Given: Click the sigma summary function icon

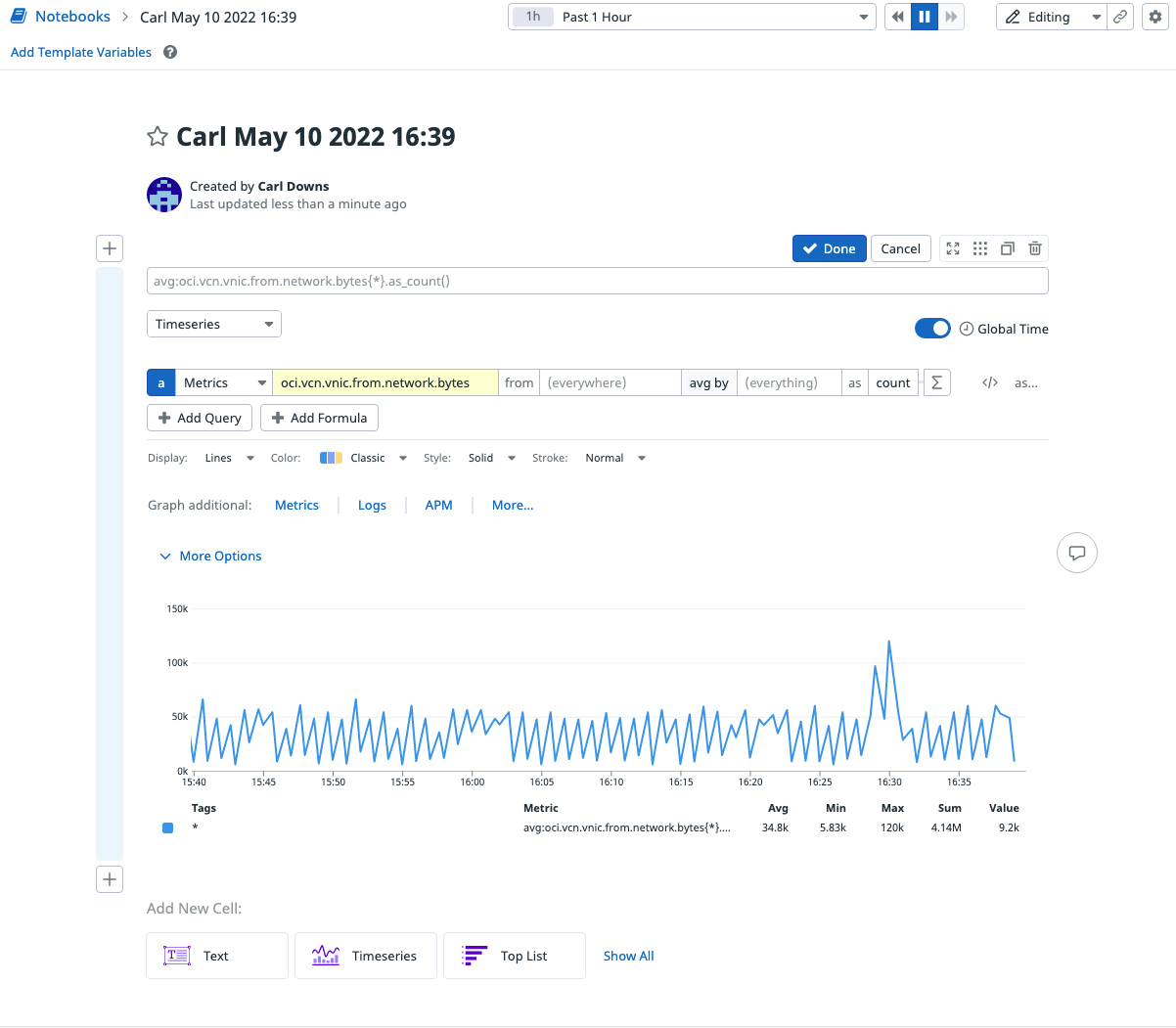Looking at the screenshot, I should click(x=935, y=382).
